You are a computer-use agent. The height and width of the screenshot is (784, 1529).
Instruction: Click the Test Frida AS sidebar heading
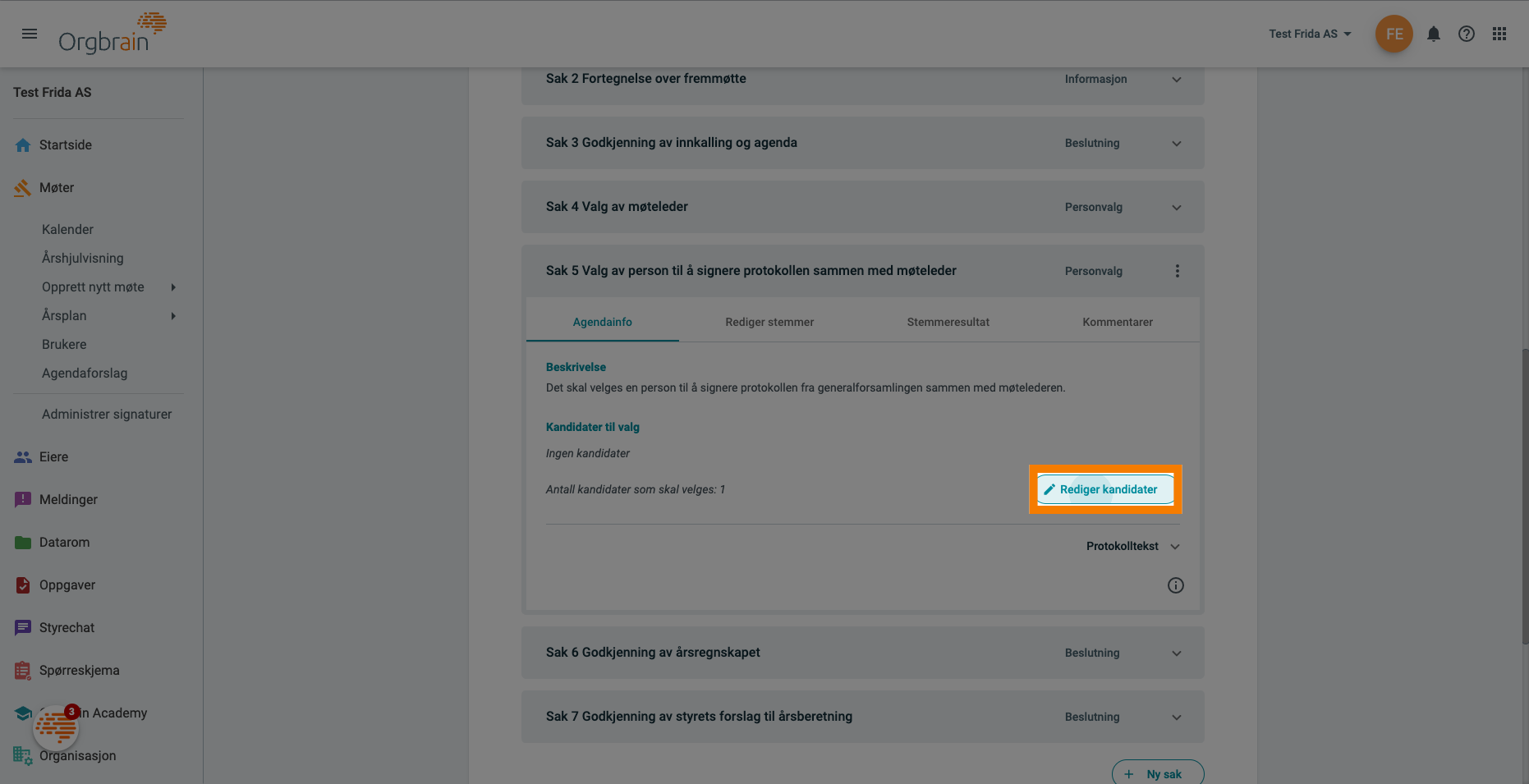pos(53,92)
